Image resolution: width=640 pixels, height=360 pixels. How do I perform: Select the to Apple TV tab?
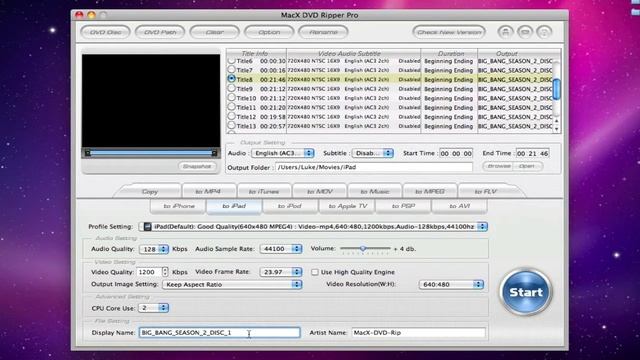[348, 206]
